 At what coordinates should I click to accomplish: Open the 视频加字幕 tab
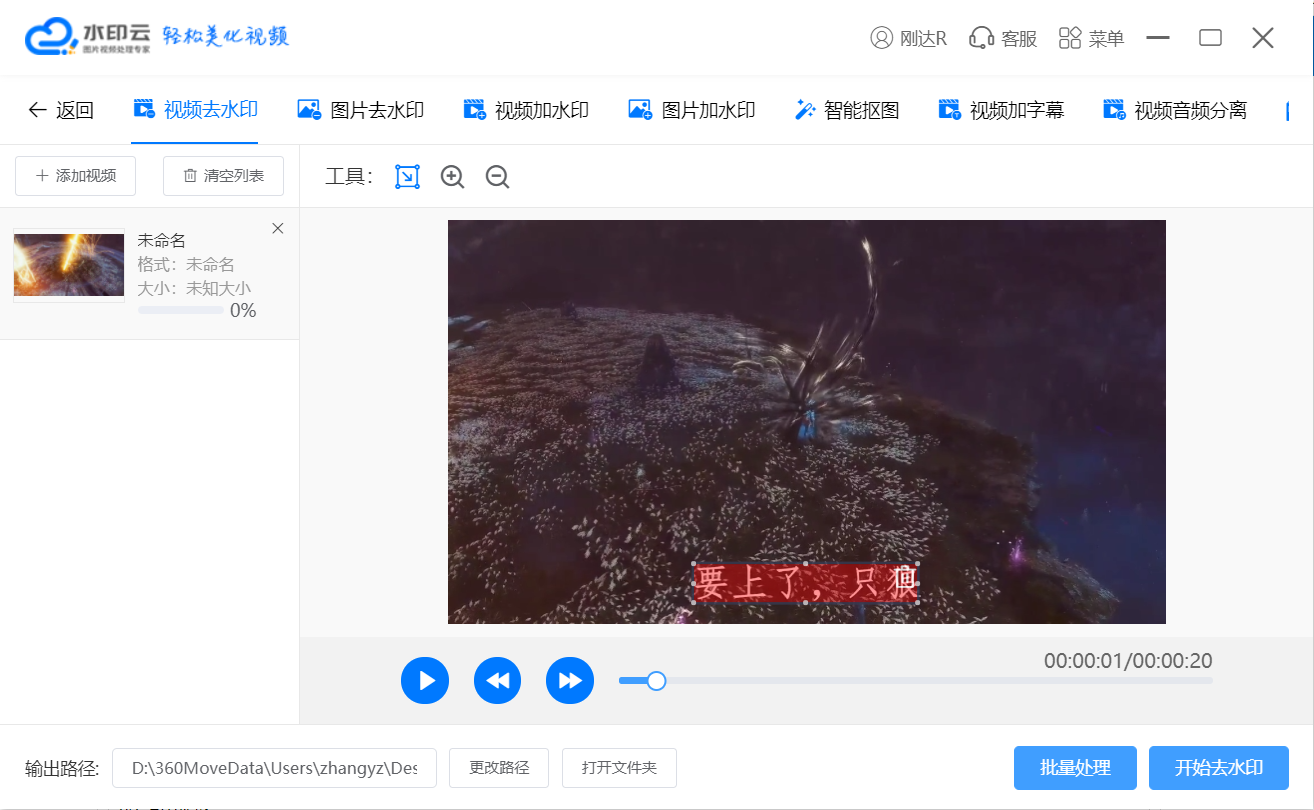[x=1001, y=110]
